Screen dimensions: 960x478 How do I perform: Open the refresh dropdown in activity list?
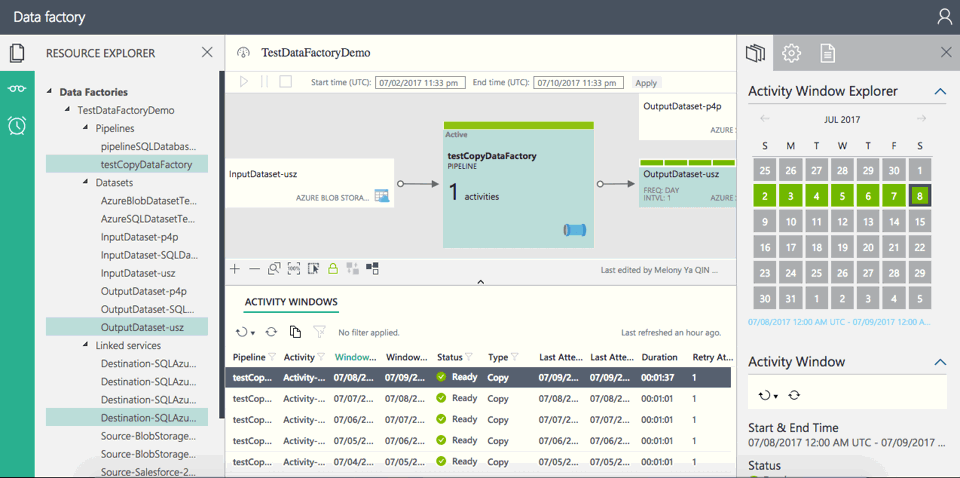click(245, 332)
